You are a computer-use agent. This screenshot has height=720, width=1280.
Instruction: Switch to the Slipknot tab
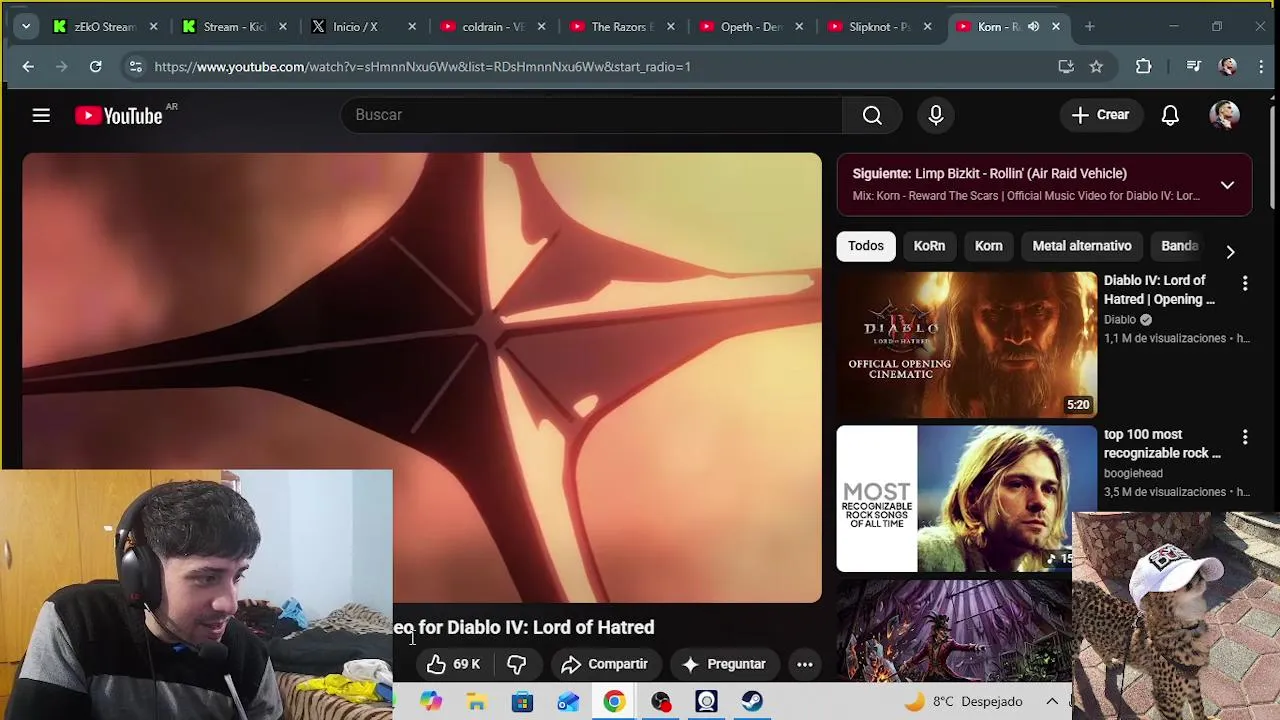pos(879,27)
